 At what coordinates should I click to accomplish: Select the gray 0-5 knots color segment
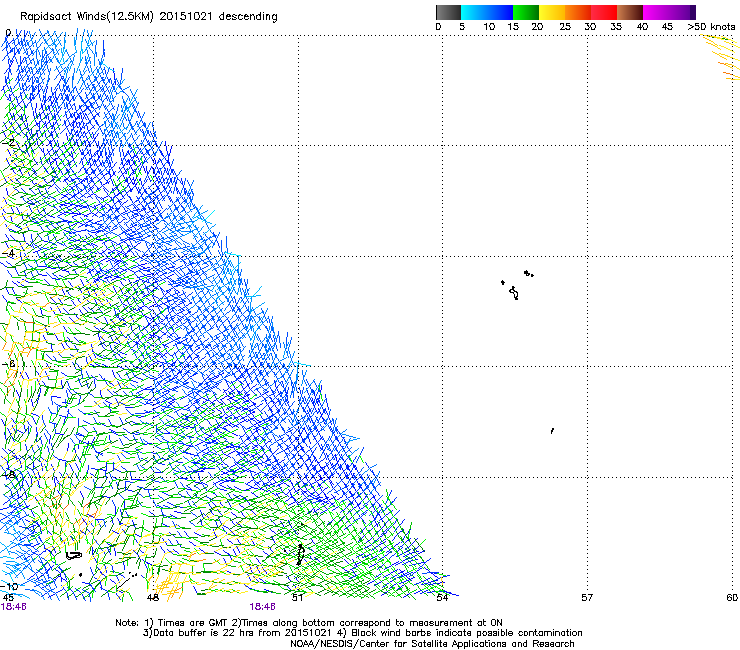[x=448, y=12]
